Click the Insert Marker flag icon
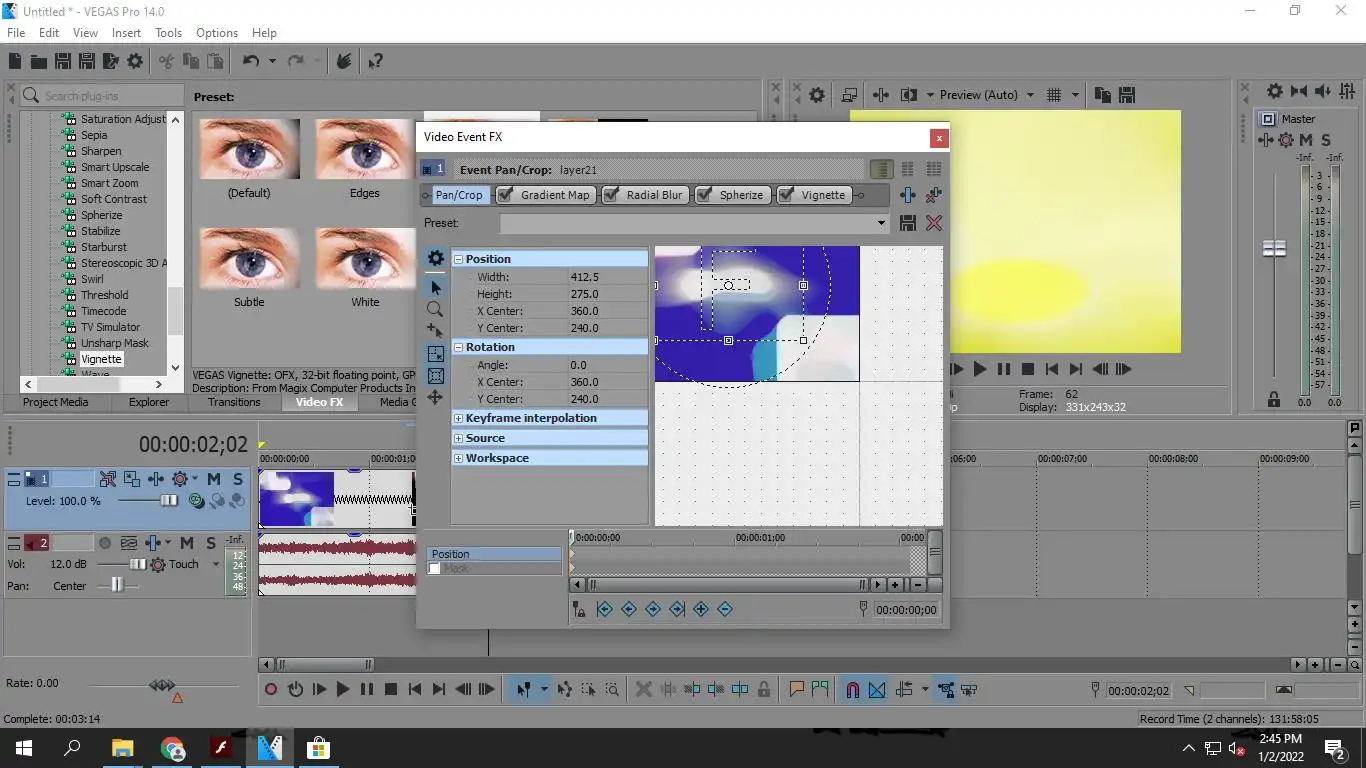 pyautogui.click(x=797, y=689)
